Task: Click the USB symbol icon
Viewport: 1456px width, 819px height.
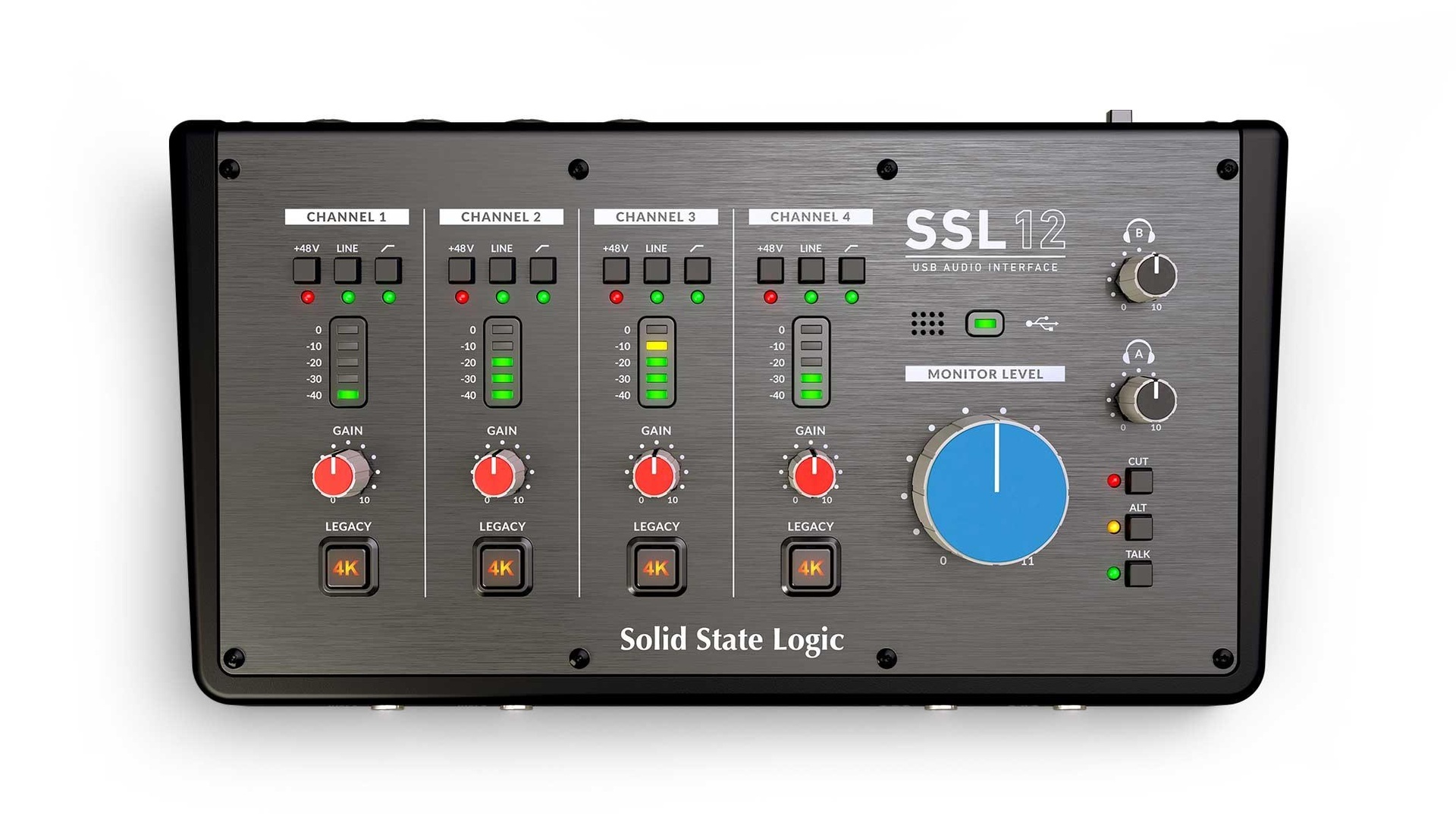Action: coord(1042,324)
